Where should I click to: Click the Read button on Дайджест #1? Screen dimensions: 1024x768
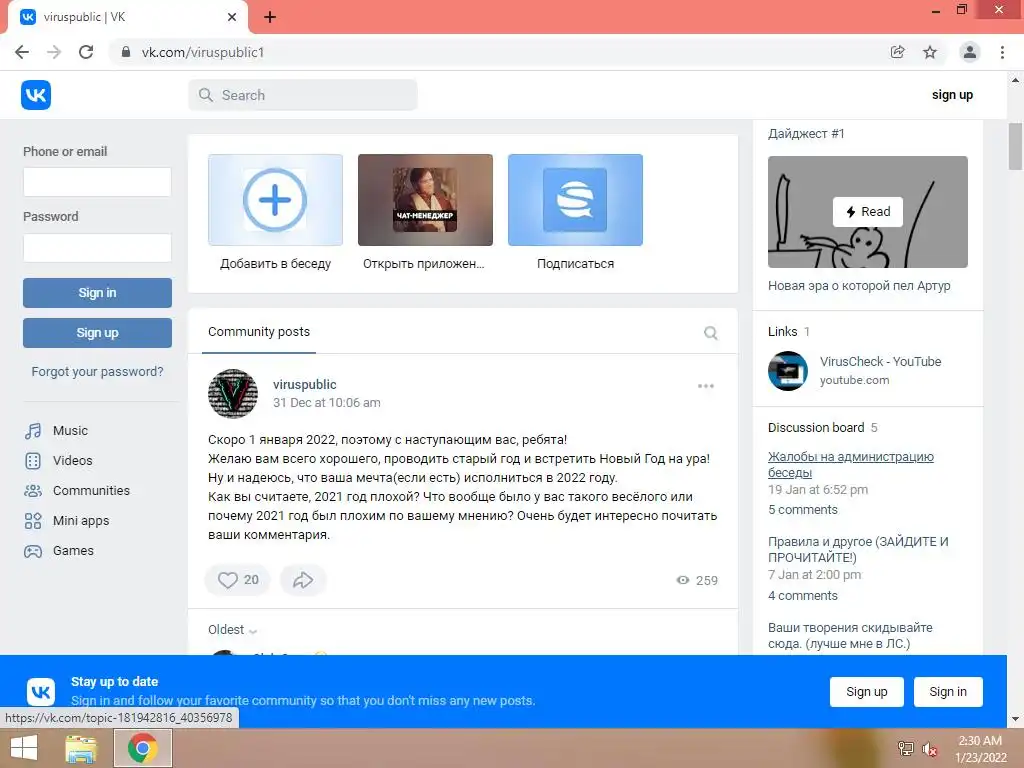(867, 212)
